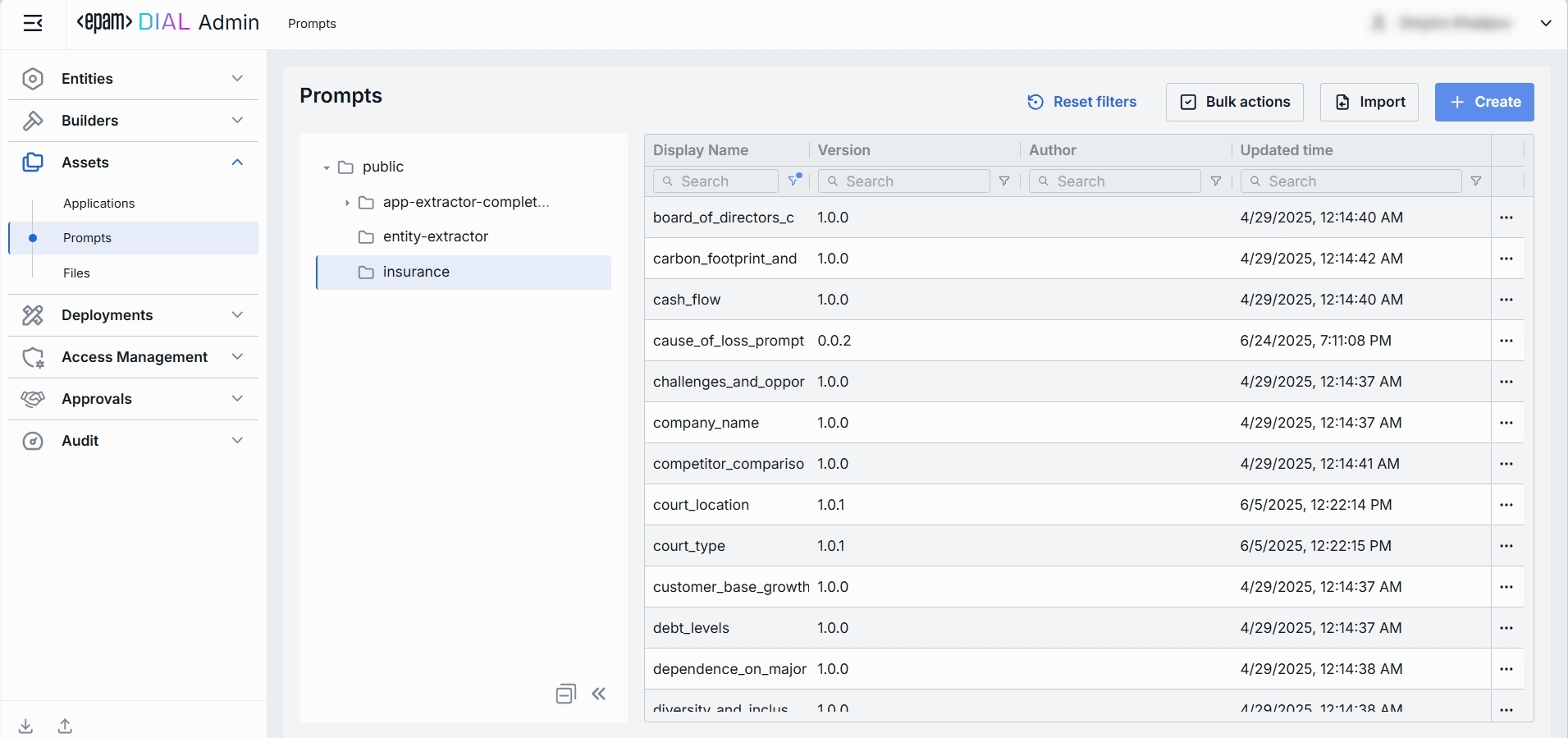Open Applications under Assets
This screenshot has height=738, width=1568.
tap(99, 204)
